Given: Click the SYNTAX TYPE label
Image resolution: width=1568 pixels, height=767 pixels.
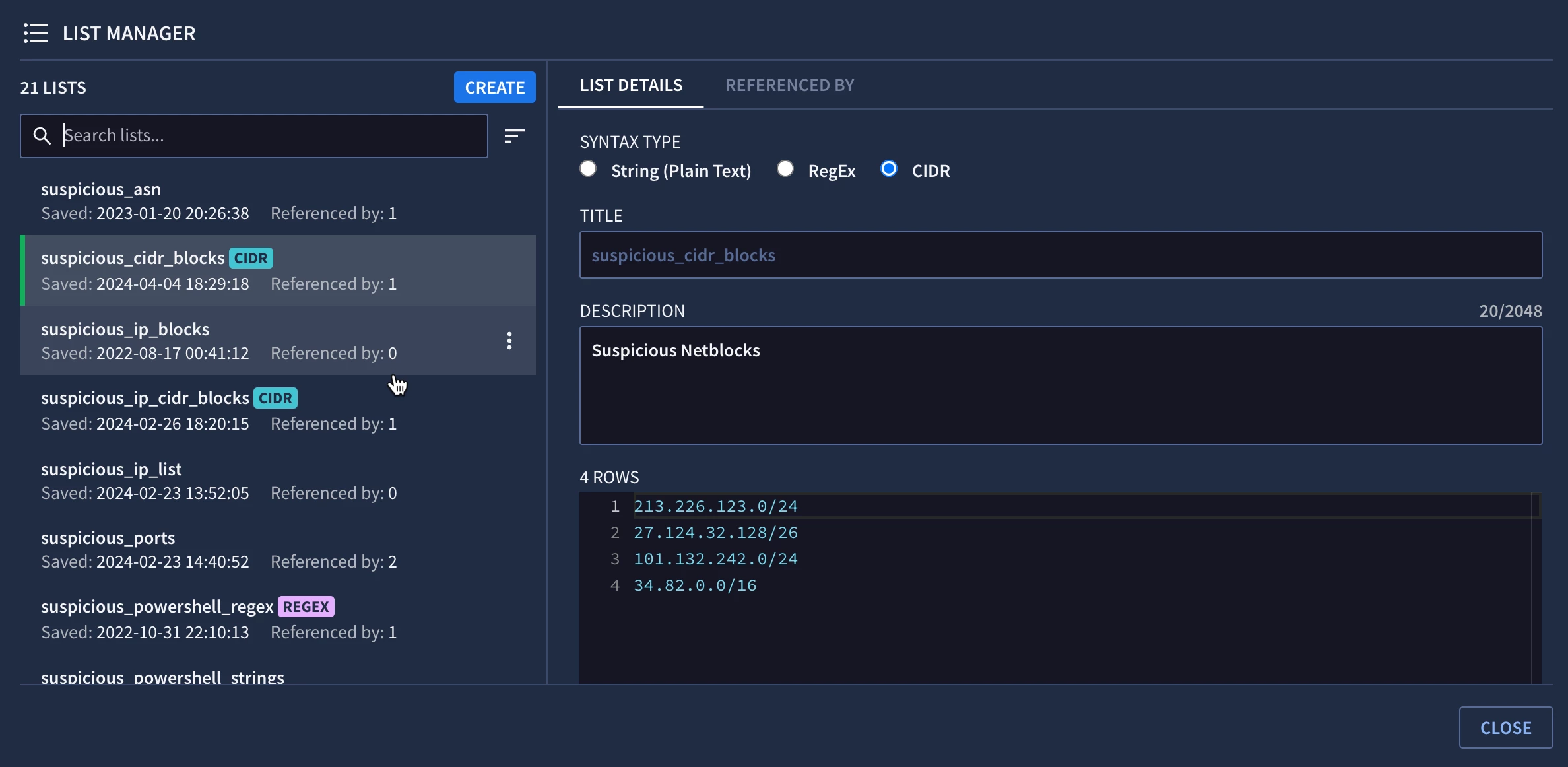Looking at the screenshot, I should coord(630,142).
